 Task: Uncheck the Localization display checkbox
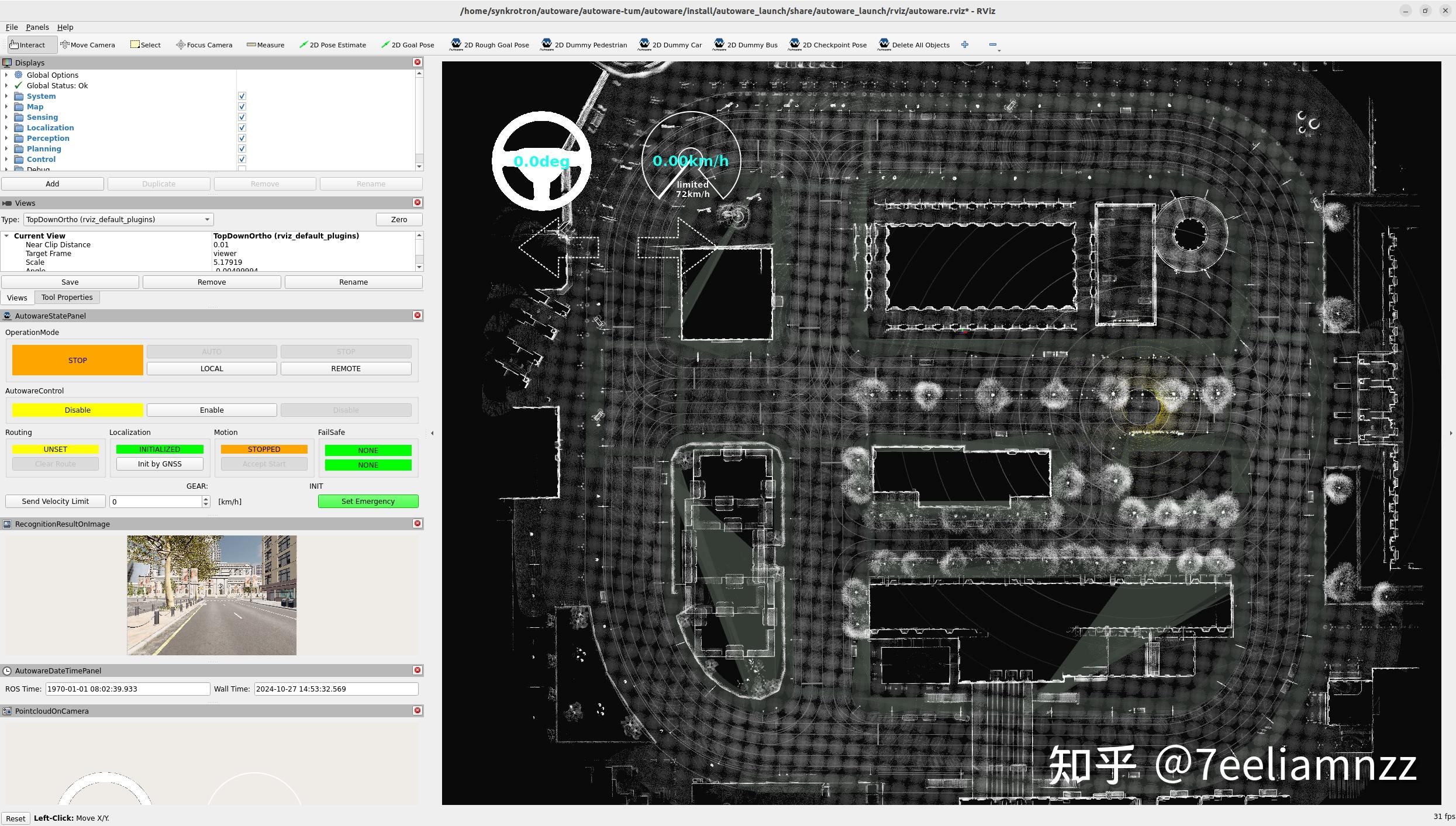click(x=242, y=128)
